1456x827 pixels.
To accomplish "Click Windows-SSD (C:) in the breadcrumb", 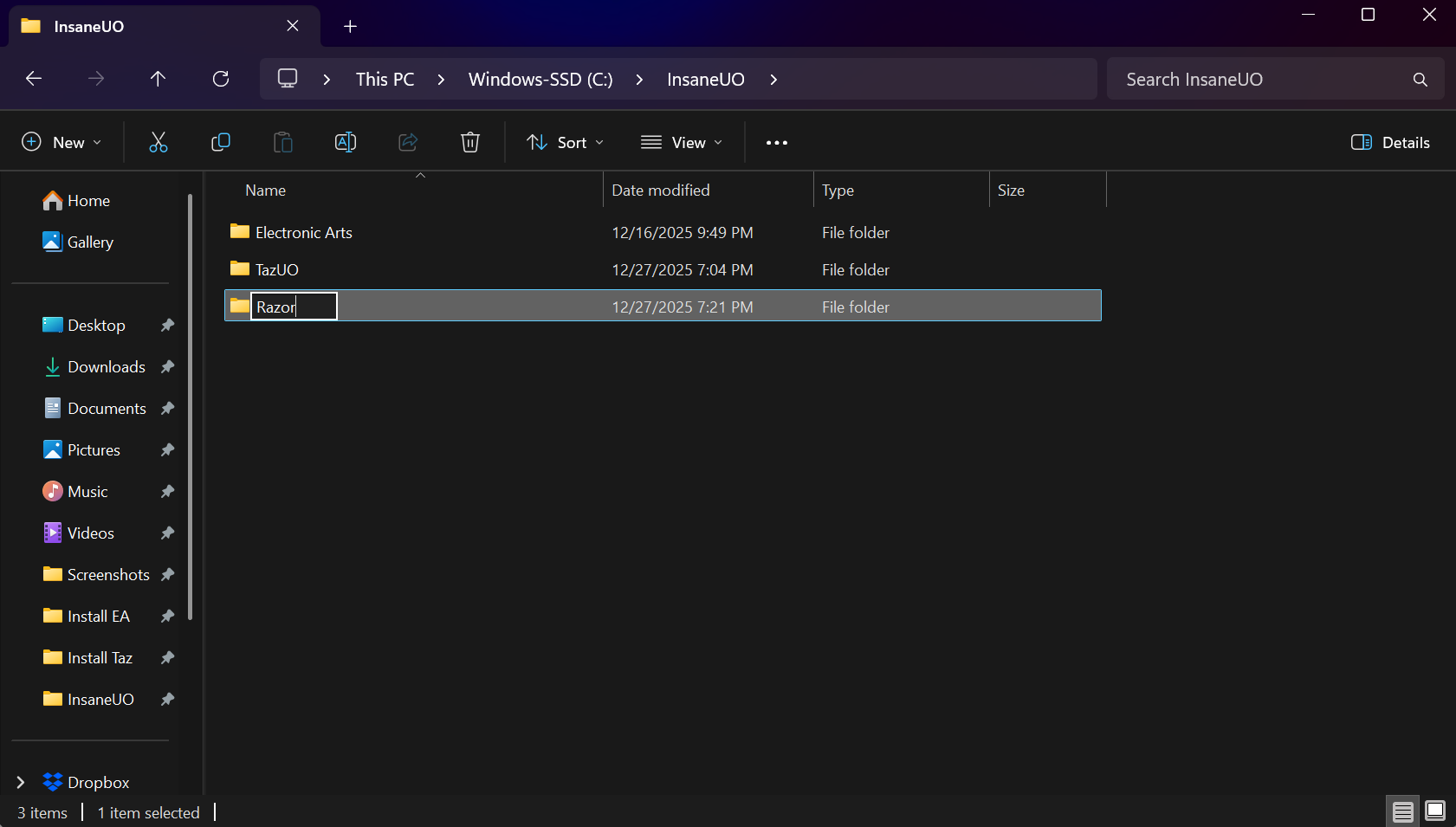I will coord(540,79).
